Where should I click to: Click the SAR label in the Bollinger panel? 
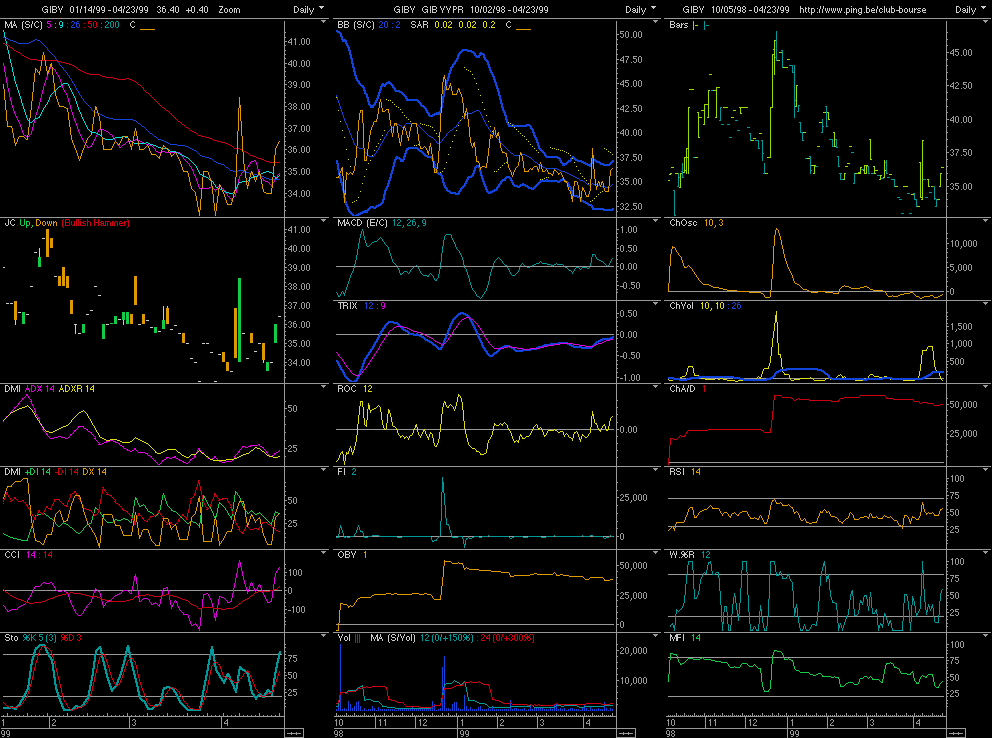tap(419, 25)
